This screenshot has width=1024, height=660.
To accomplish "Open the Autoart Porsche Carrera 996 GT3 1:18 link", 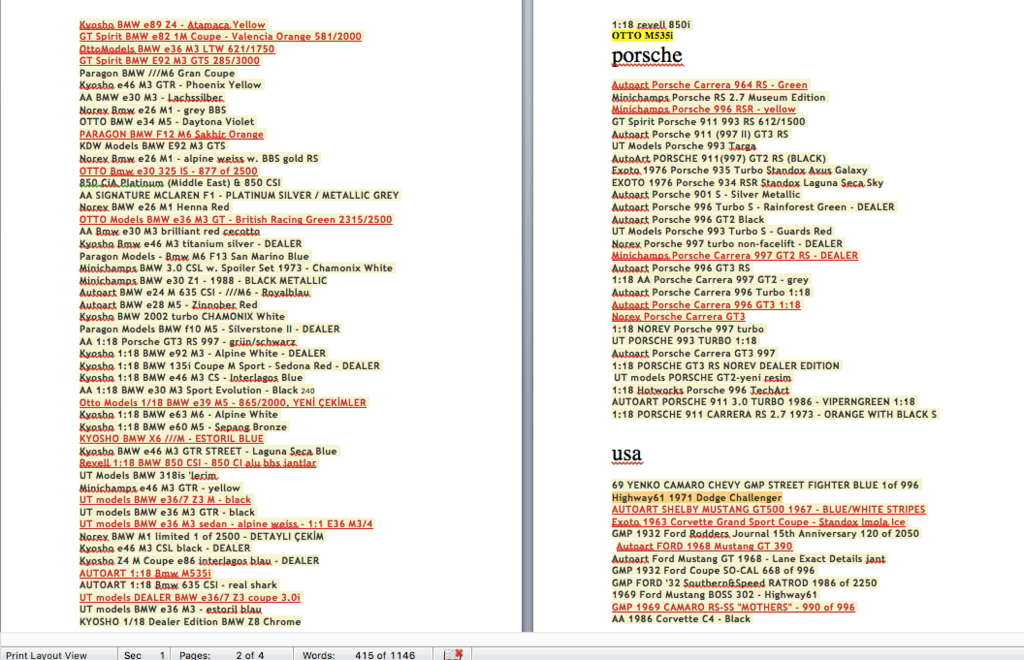I will point(706,305).
